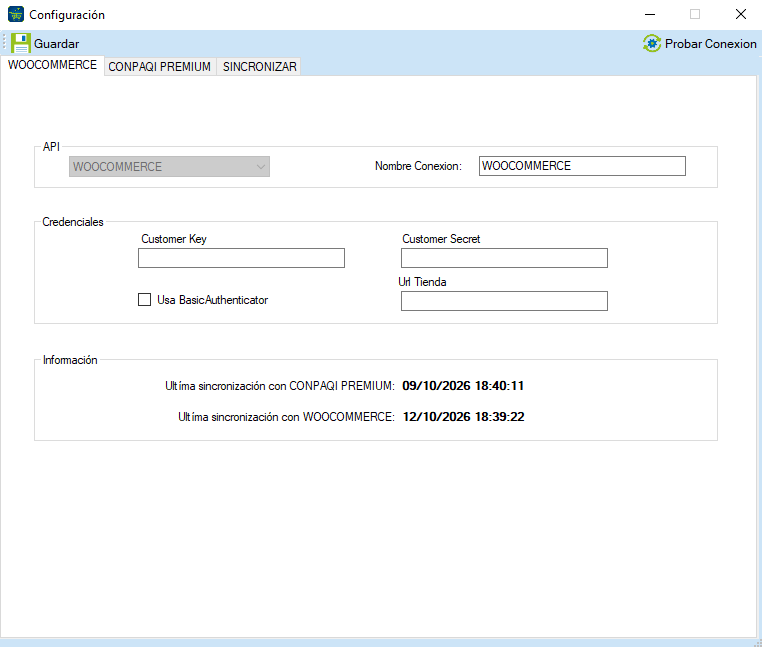Select the Url Tienda text box
Viewport: 762px width, 647px height.
pos(504,301)
